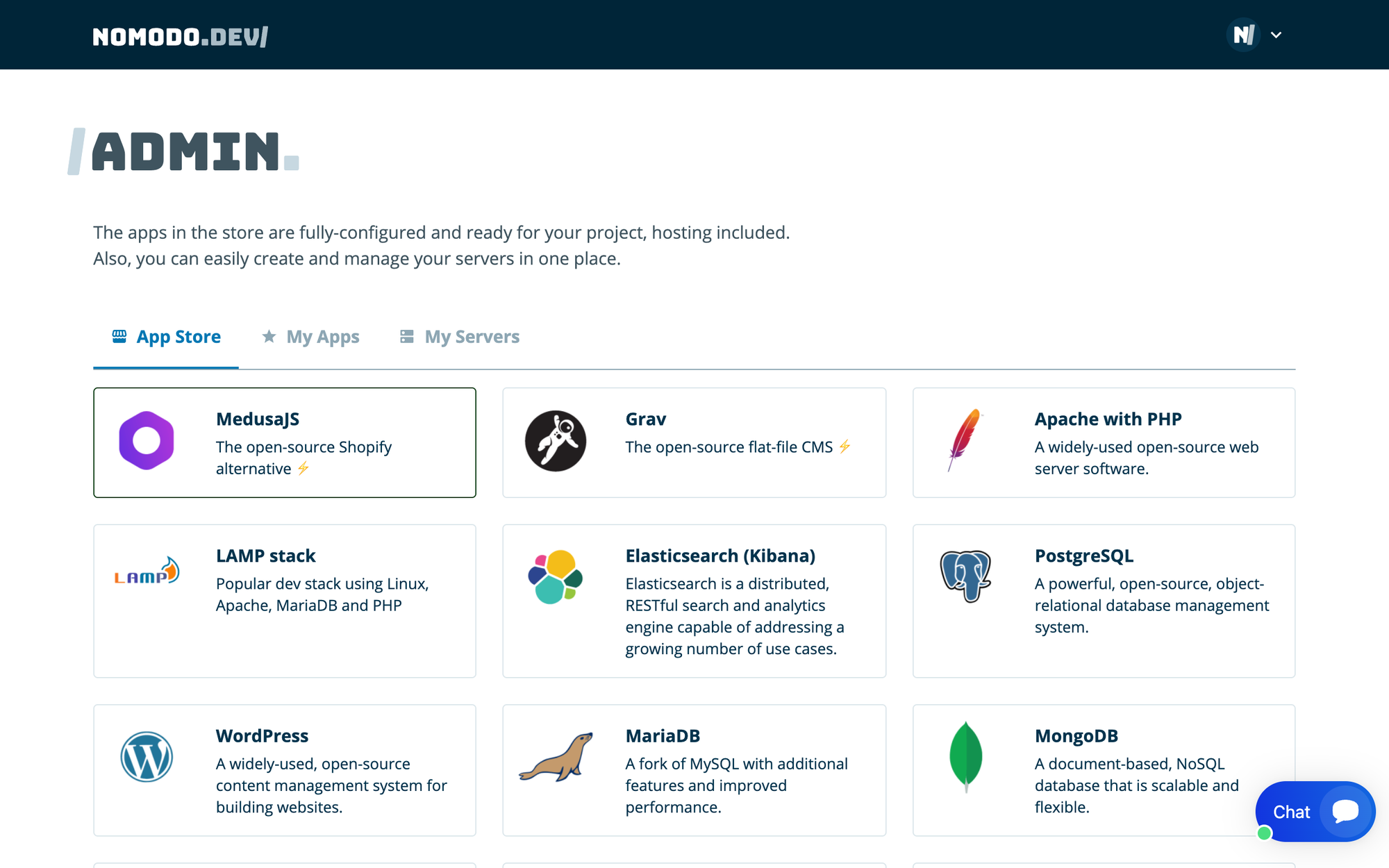Switch to the My Servers tab
Screen dimensions: 1389x868
pyautogui.click(x=460, y=337)
